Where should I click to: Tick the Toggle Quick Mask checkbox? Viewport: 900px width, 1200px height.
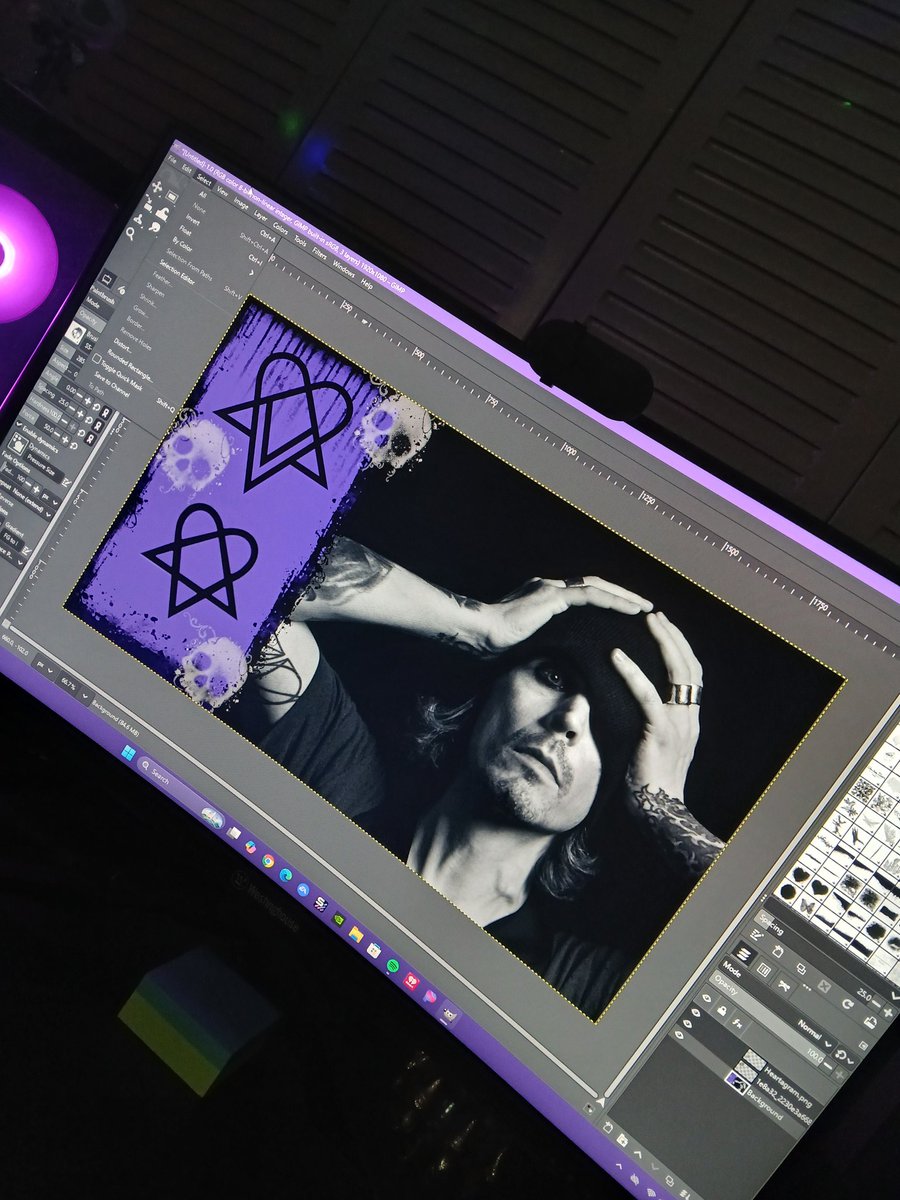97,359
